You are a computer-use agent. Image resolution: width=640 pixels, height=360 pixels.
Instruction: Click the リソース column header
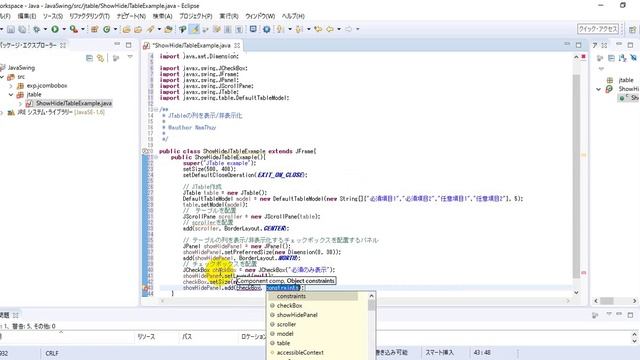(x=146, y=337)
